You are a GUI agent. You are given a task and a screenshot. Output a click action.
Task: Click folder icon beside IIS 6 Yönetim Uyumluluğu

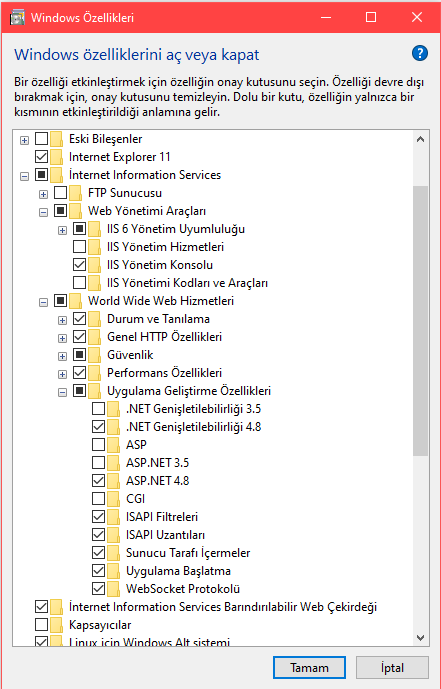point(94,229)
